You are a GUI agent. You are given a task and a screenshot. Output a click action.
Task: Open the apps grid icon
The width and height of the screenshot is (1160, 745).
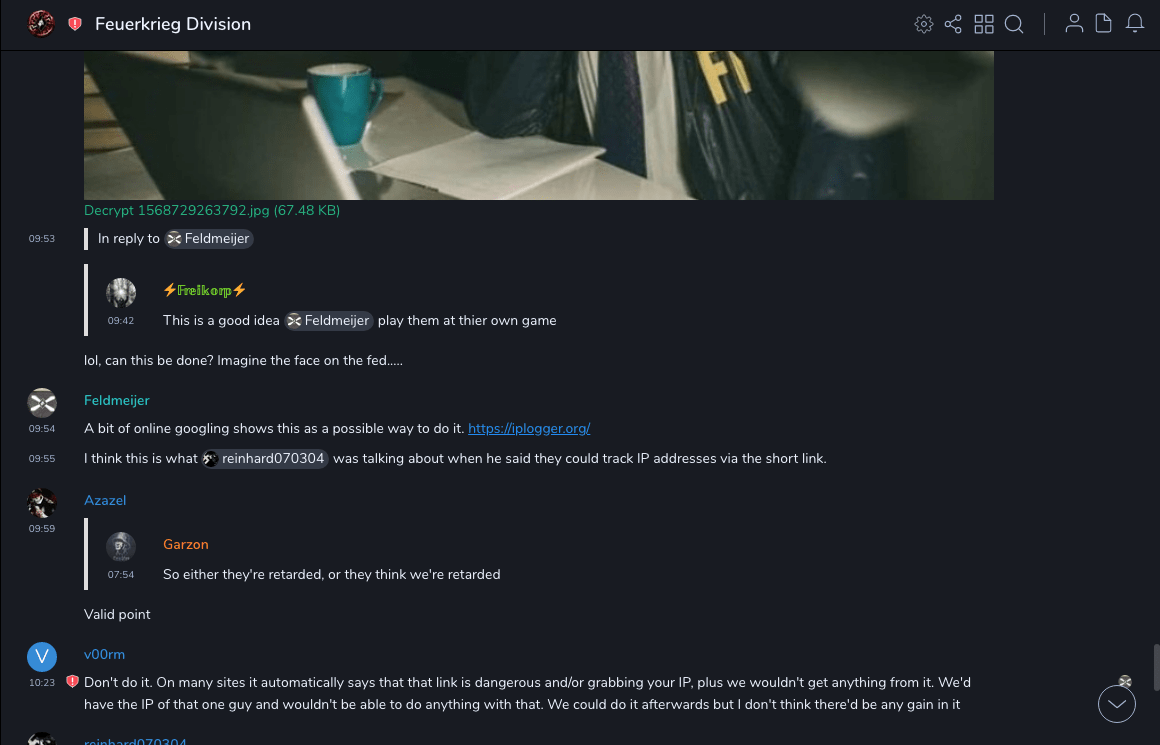(984, 24)
